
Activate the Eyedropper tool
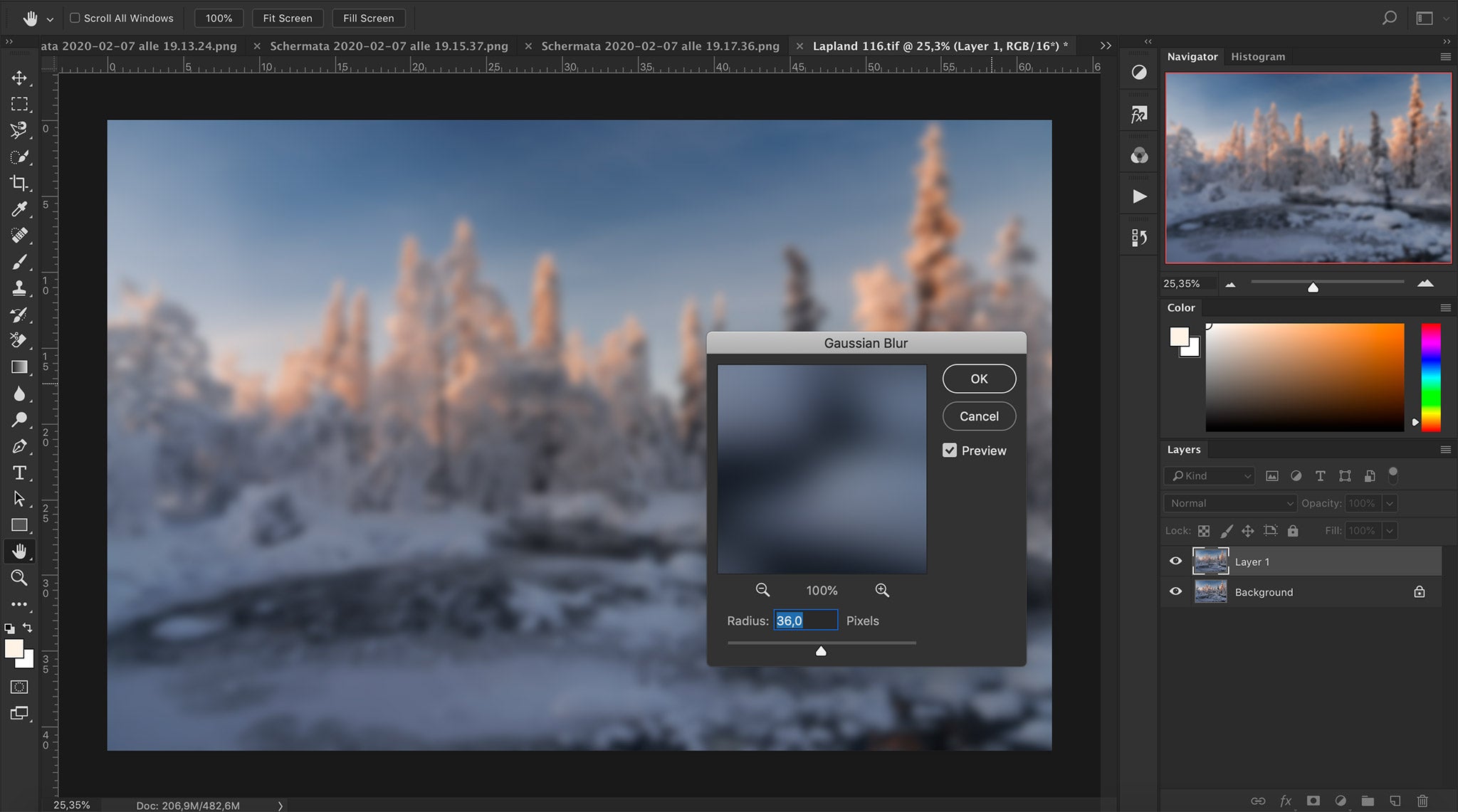click(x=19, y=209)
